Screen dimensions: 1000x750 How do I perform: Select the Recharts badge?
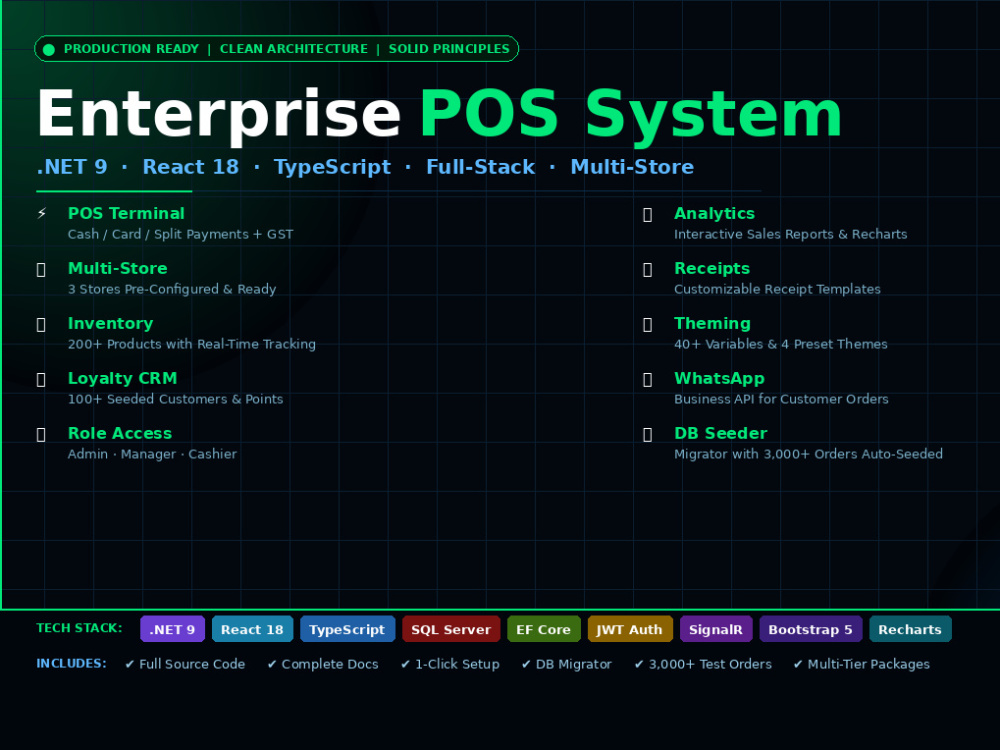(x=910, y=629)
